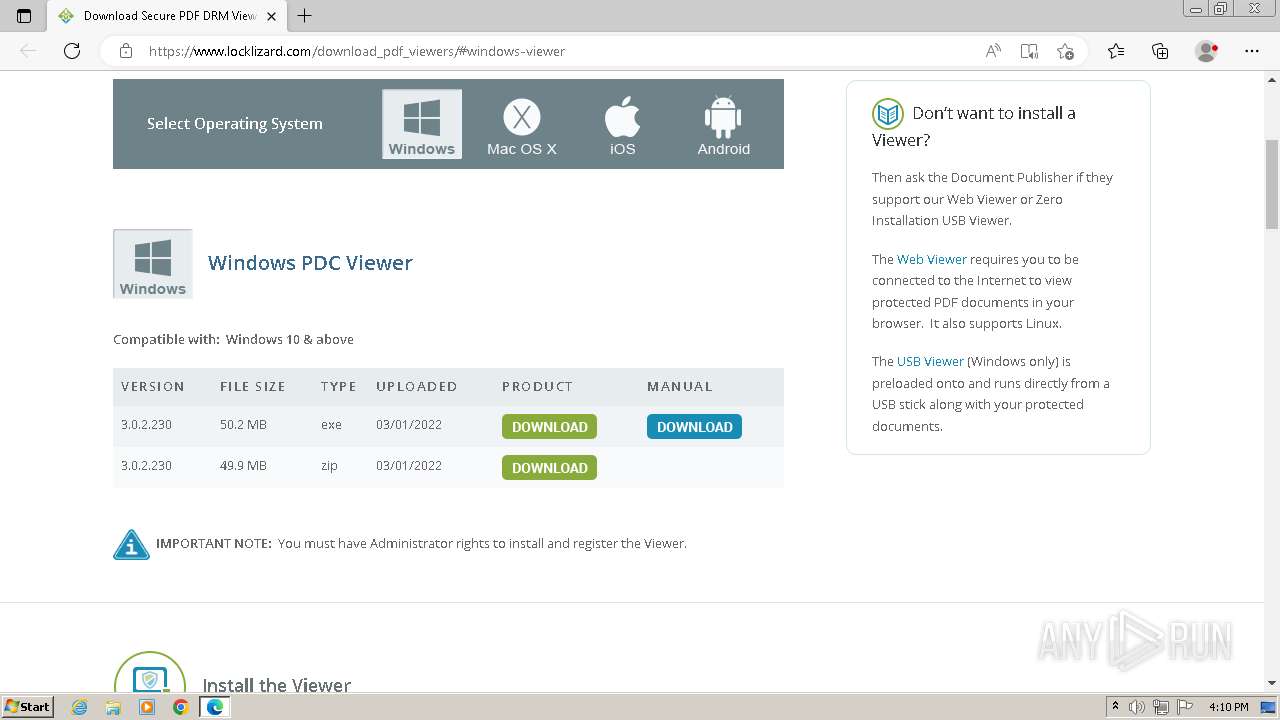Click the 50.2 MB file size cell
The height and width of the screenshot is (720, 1280).
coord(243,425)
